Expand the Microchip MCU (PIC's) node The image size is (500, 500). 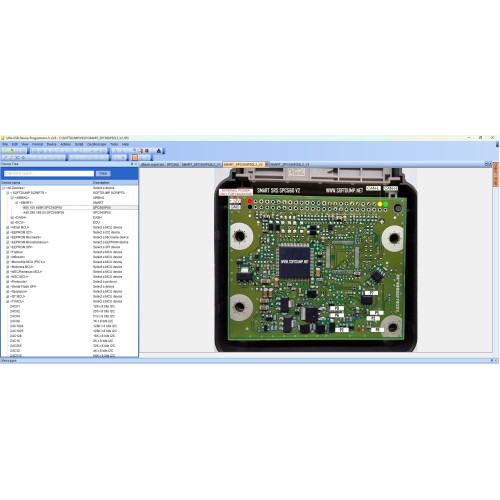click(8, 262)
